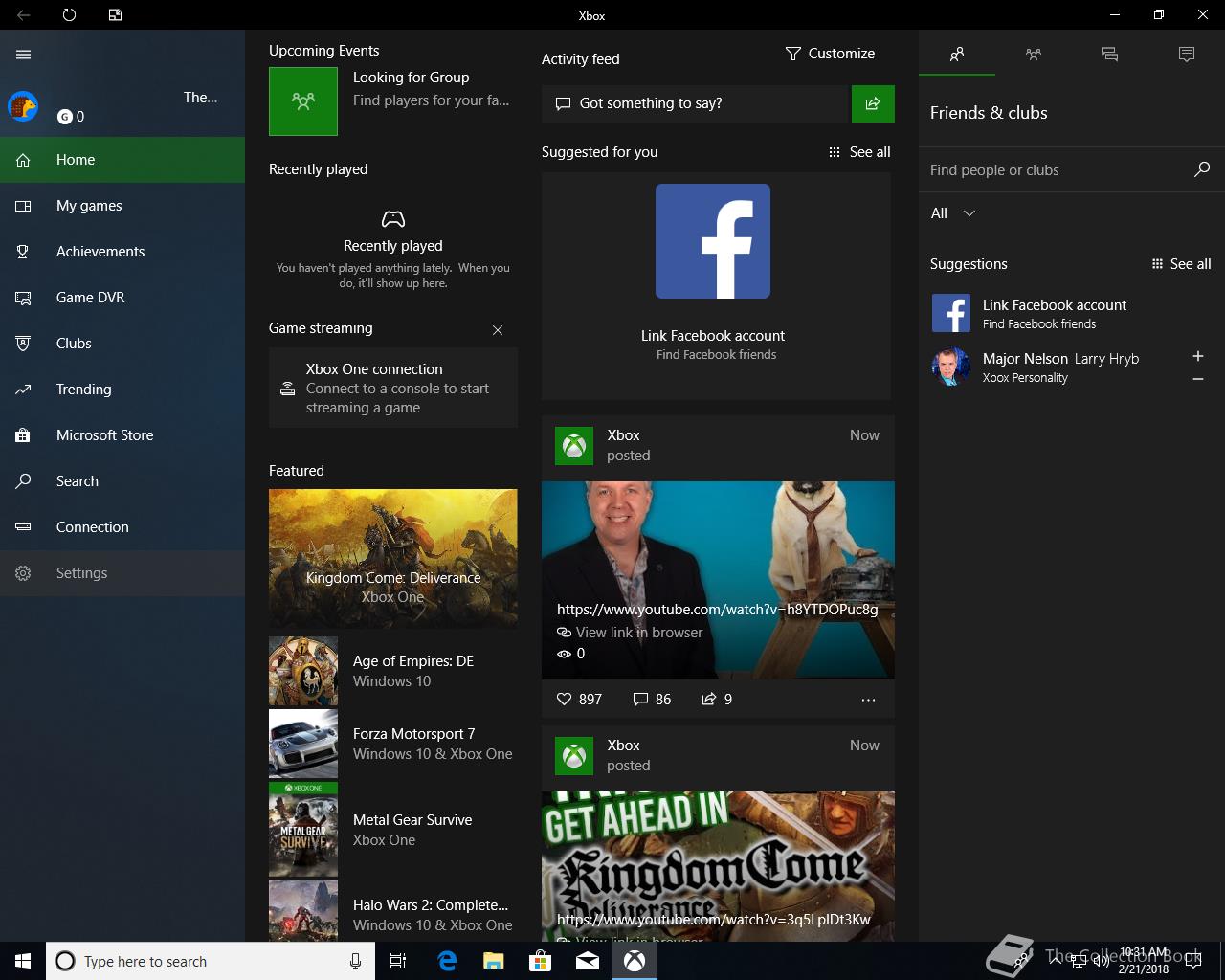Click the G gamerscore badge
The height and width of the screenshot is (980, 1225).
[x=65, y=117]
